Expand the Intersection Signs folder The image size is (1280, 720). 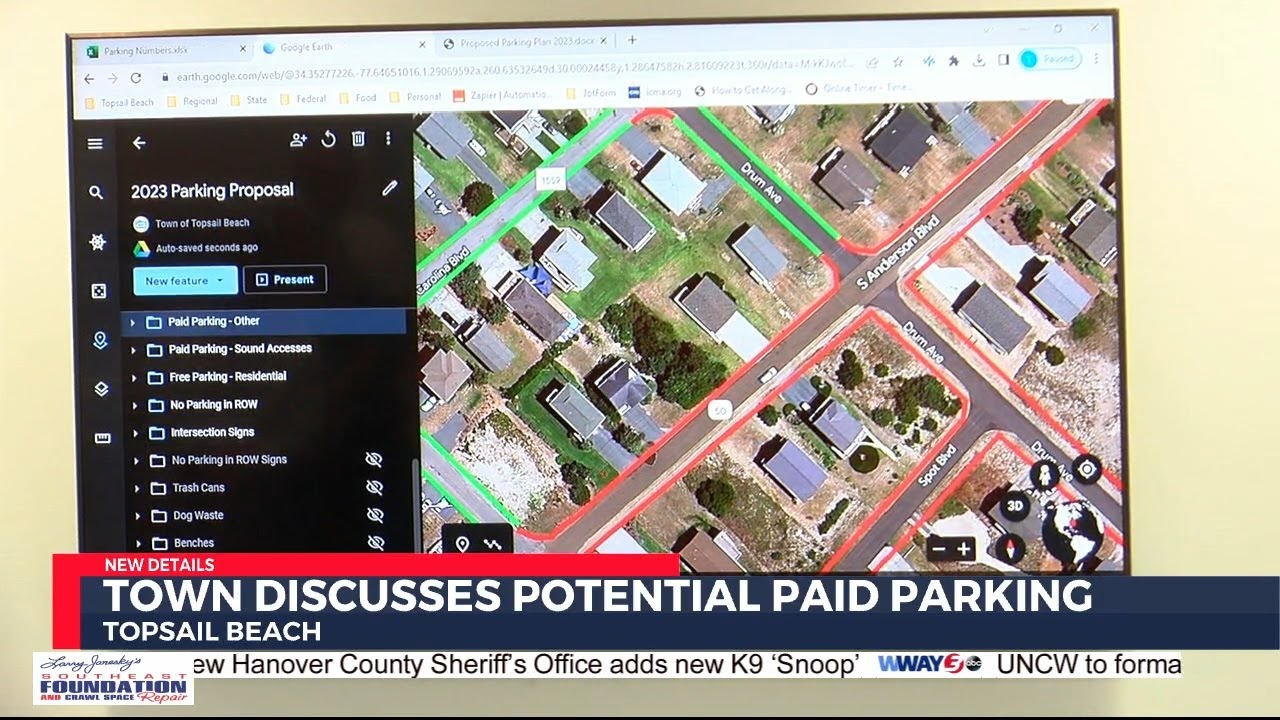pyautogui.click(x=136, y=433)
